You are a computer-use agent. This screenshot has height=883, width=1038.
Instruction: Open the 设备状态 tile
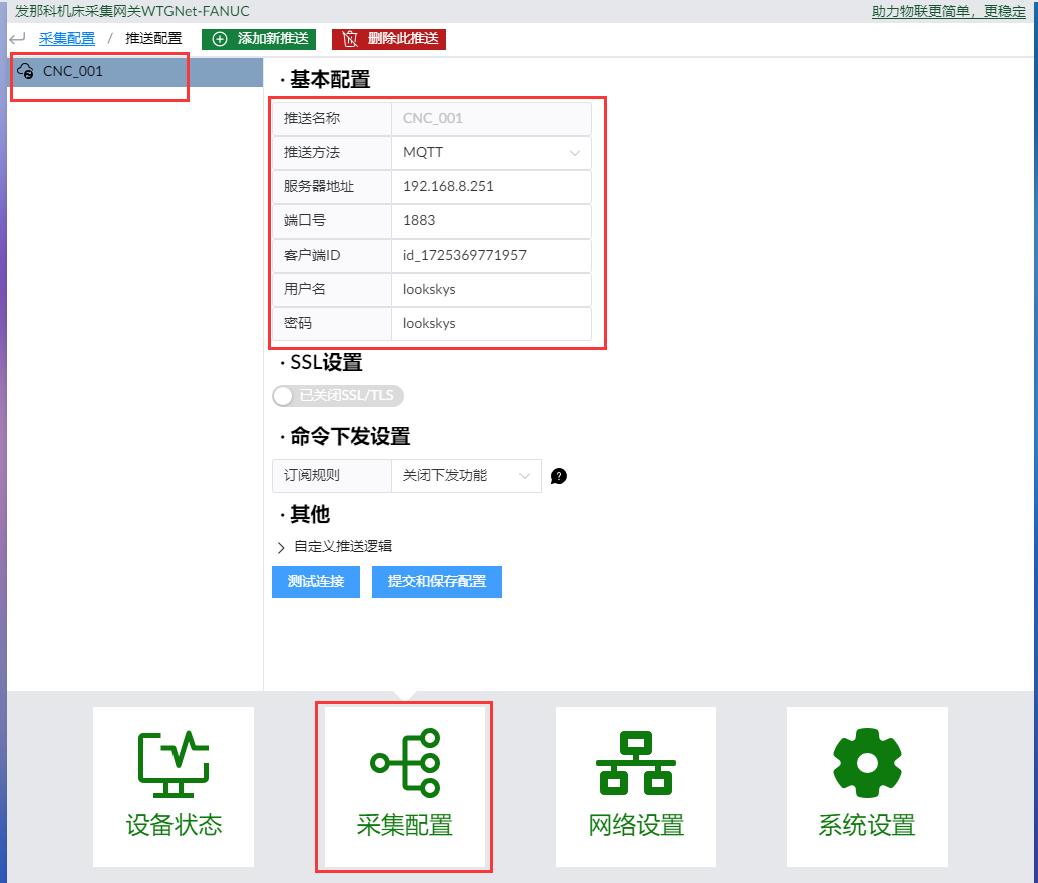(173, 786)
